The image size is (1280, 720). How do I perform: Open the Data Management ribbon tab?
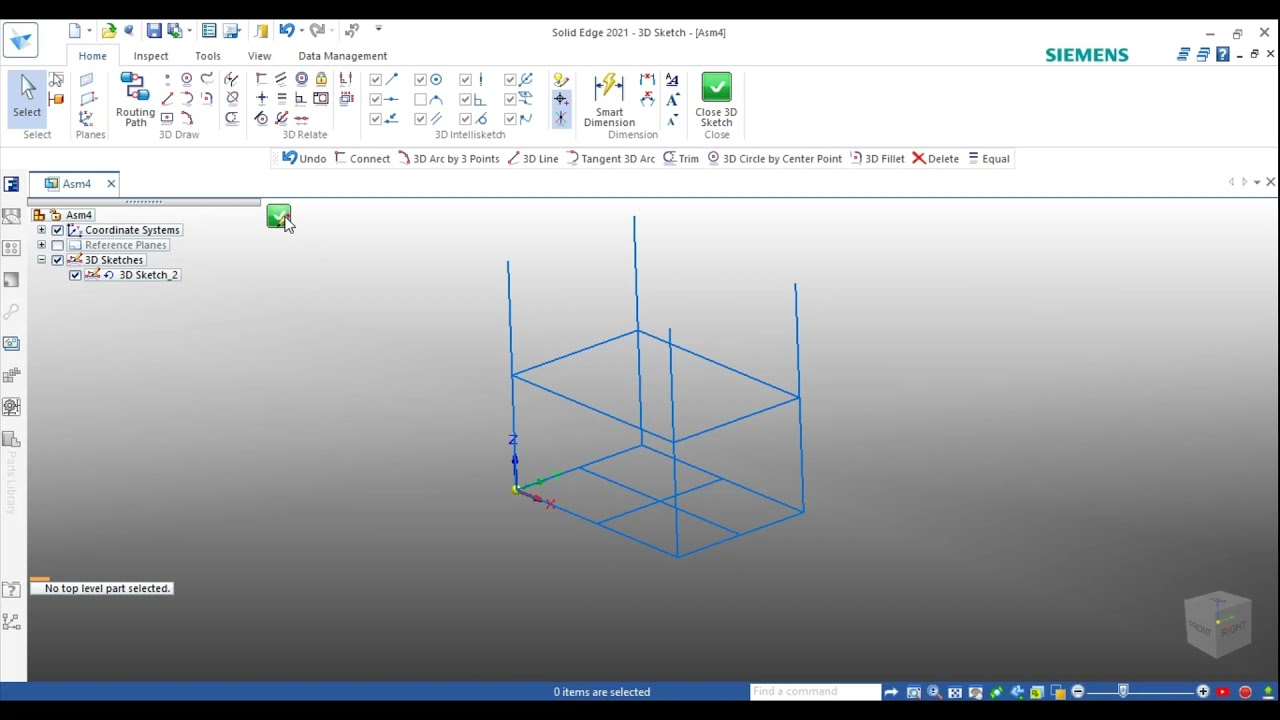(342, 56)
